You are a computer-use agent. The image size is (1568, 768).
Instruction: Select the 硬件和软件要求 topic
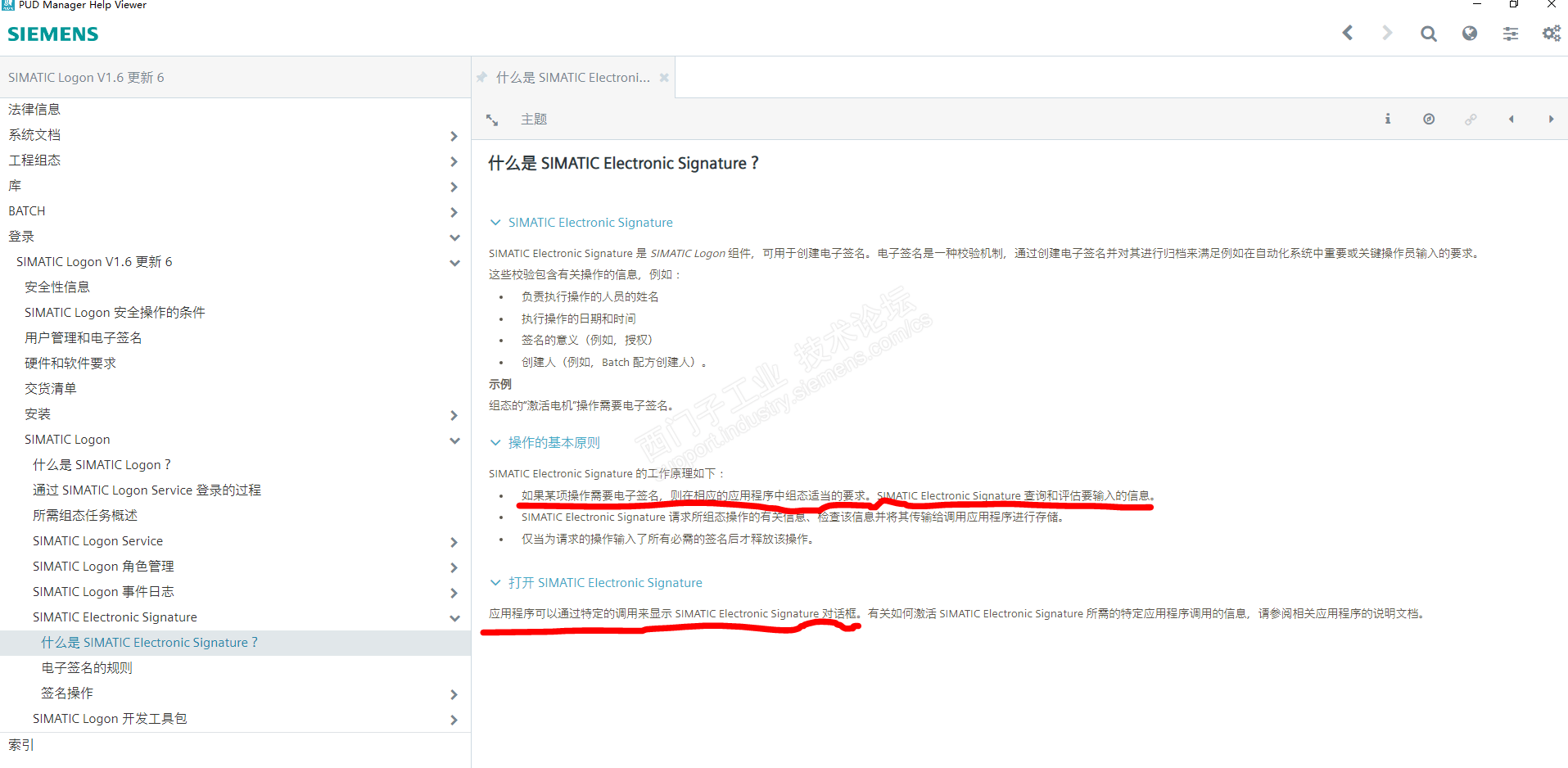click(70, 364)
